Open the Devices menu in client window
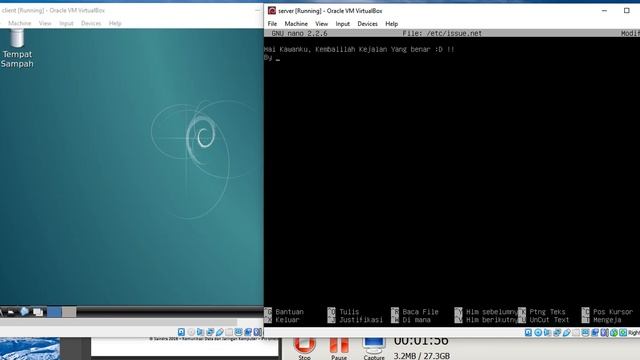Viewport: 640px width, 360px height. 91,23
